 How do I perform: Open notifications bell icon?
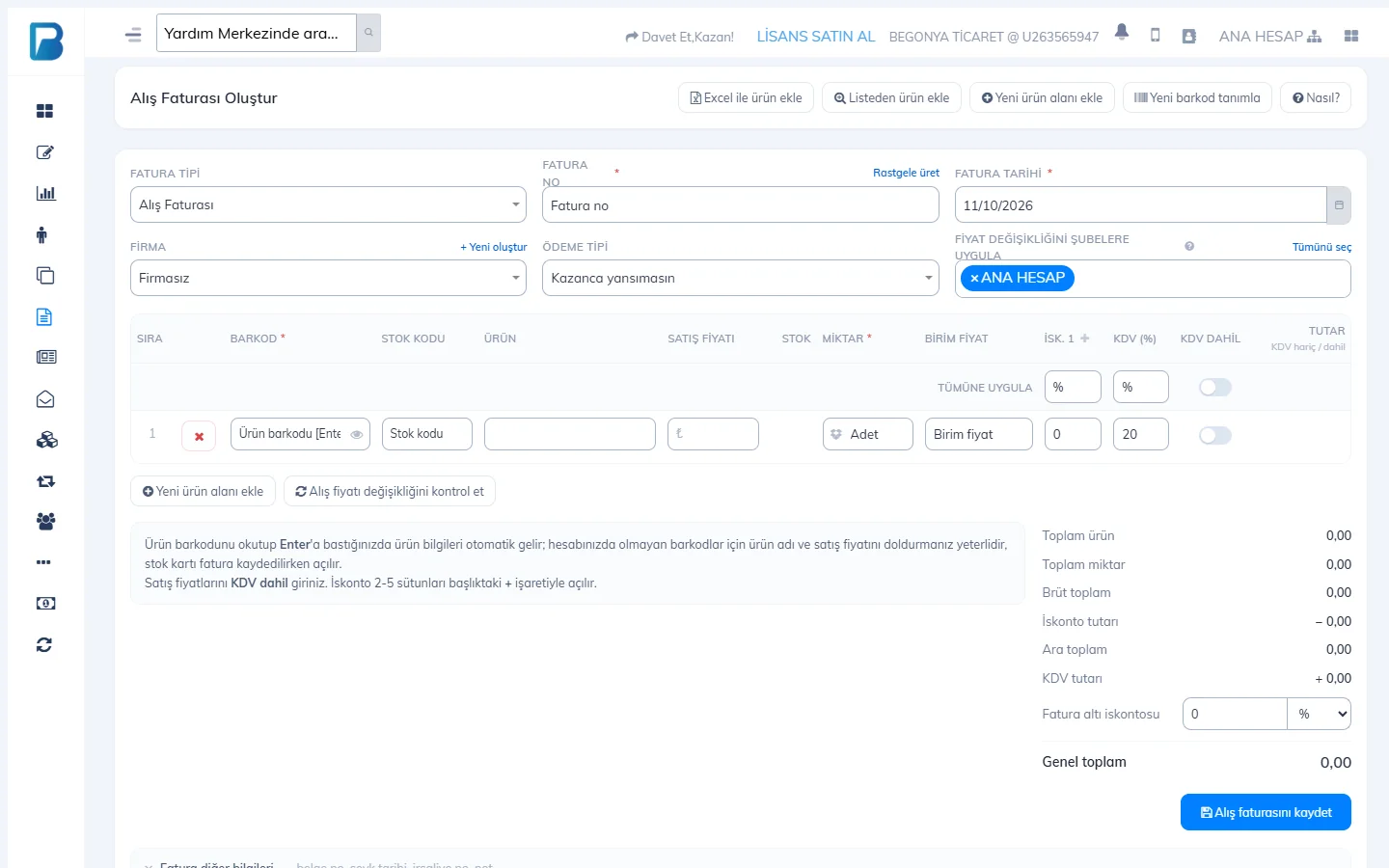[x=1121, y=32]
